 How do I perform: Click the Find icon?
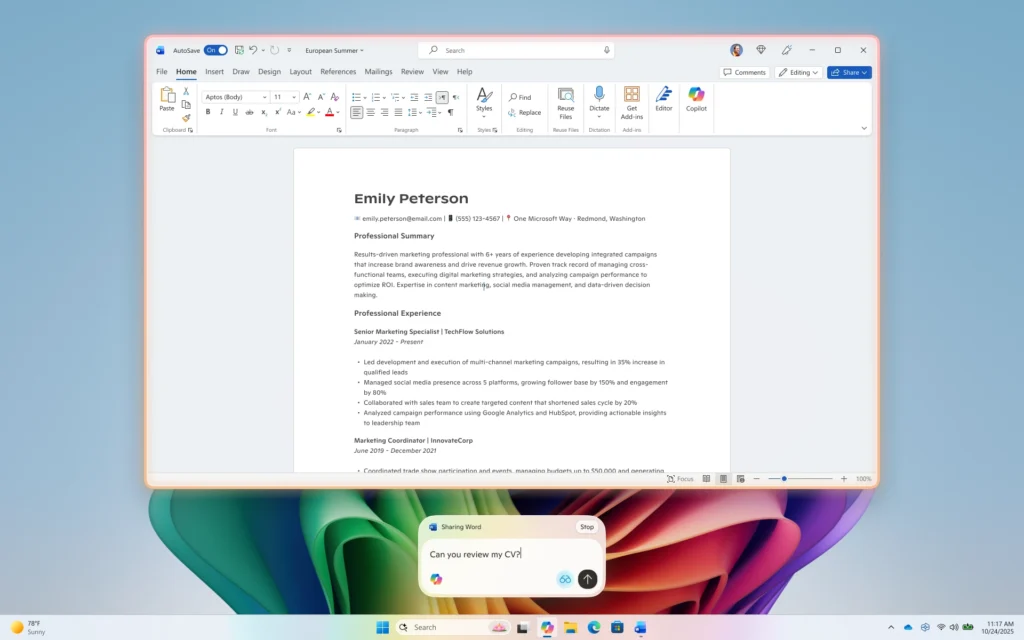521,96
